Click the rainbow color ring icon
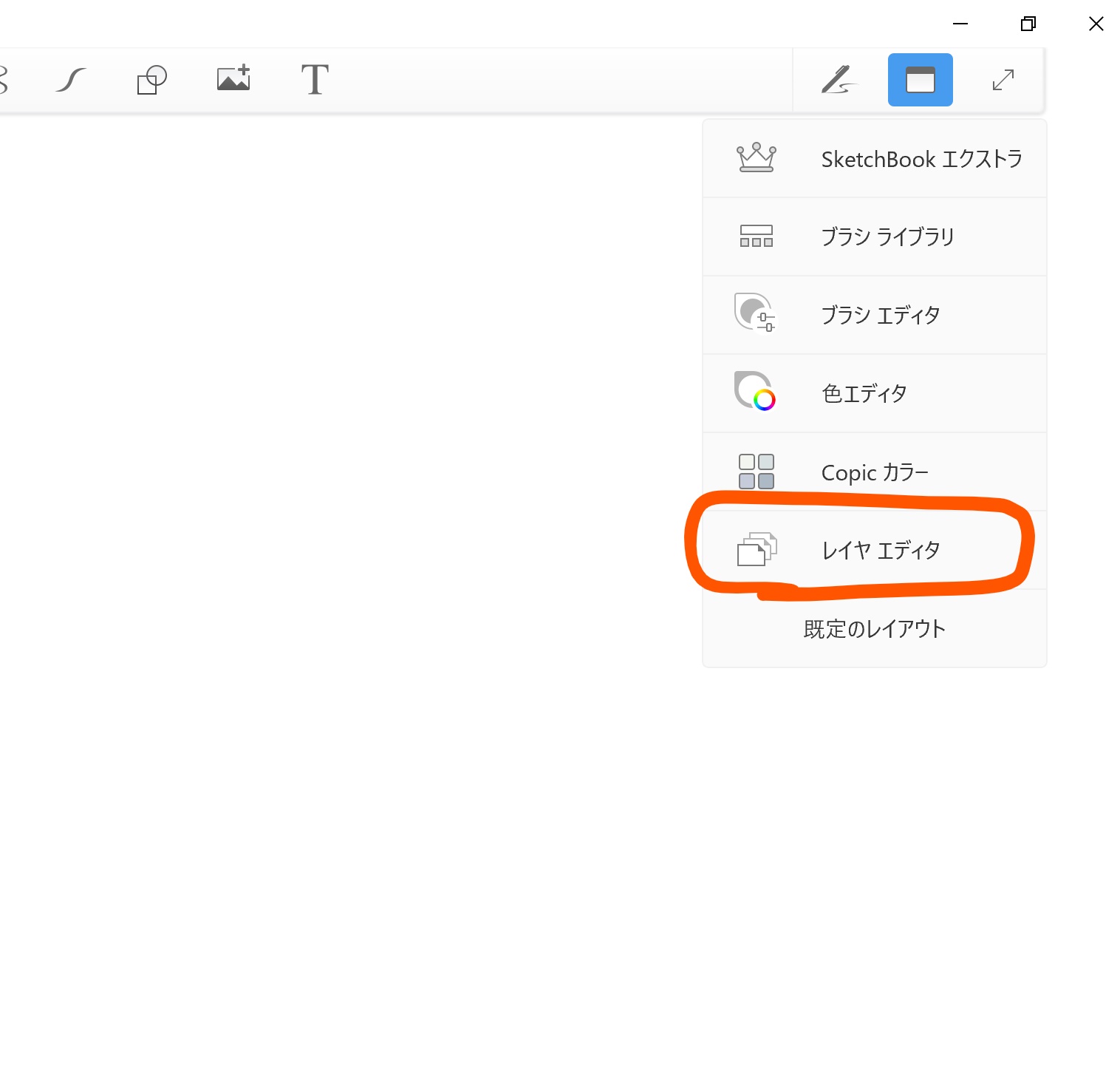The image size is (1120, 1085). (x=764, y=400)
